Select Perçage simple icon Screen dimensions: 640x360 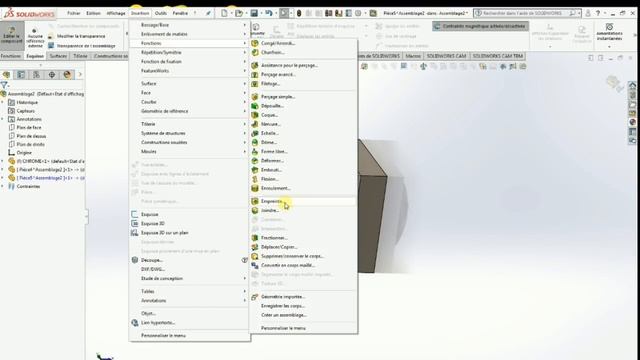tap(255, 97)
